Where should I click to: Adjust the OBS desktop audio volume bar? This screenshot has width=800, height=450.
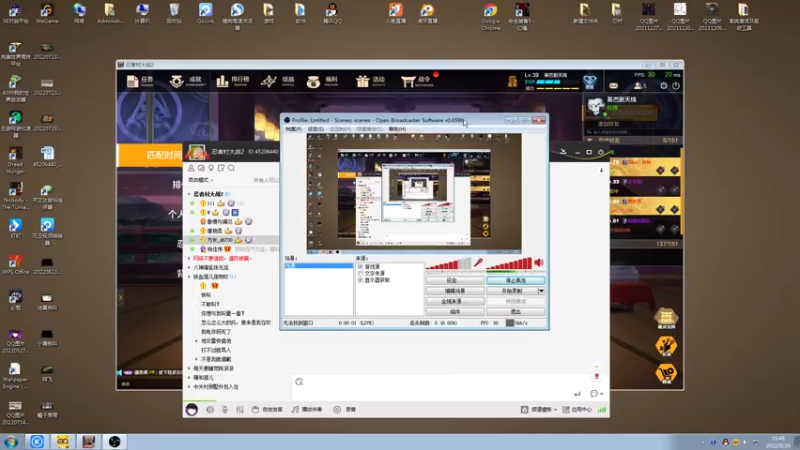509,263
